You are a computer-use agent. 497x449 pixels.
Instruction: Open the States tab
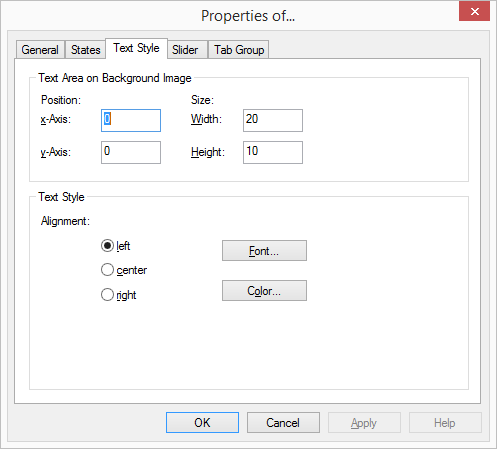(x=85, y=50)
